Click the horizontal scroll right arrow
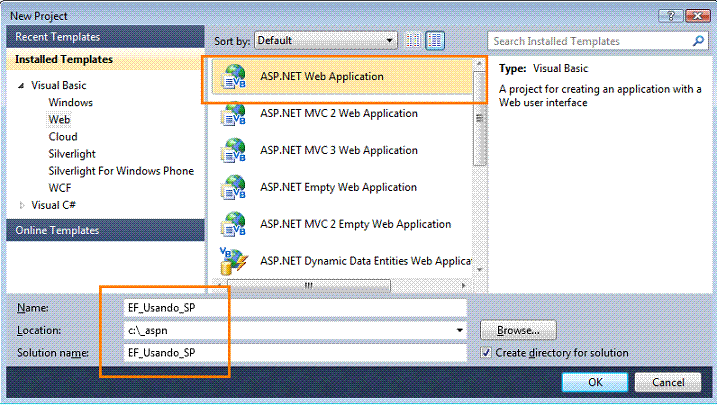 [x=464, y=286]
